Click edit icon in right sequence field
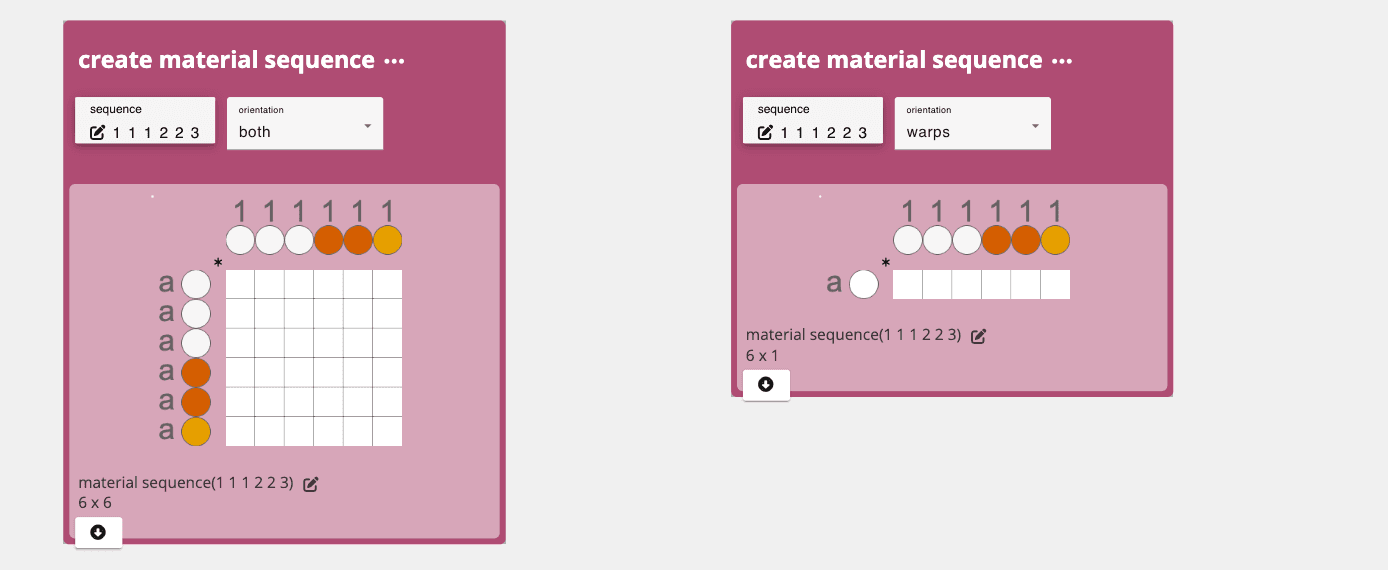 766,133
